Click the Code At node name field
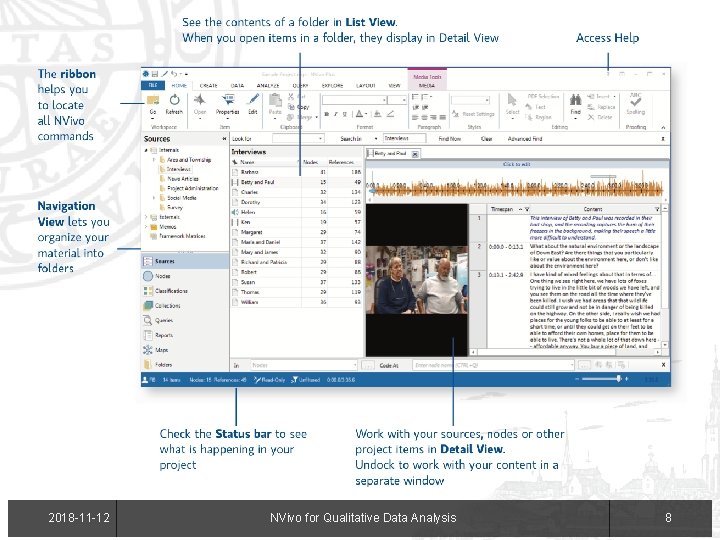 (493, 365)
